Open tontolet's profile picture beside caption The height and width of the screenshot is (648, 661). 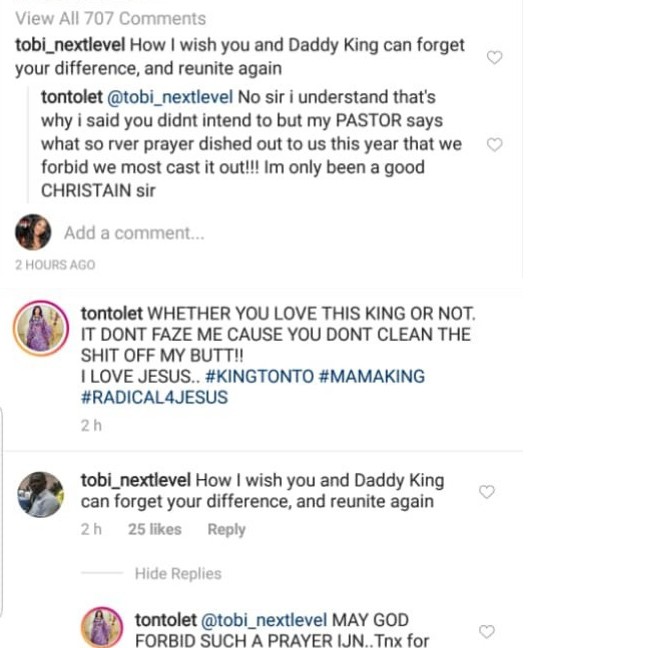[40, 329]
